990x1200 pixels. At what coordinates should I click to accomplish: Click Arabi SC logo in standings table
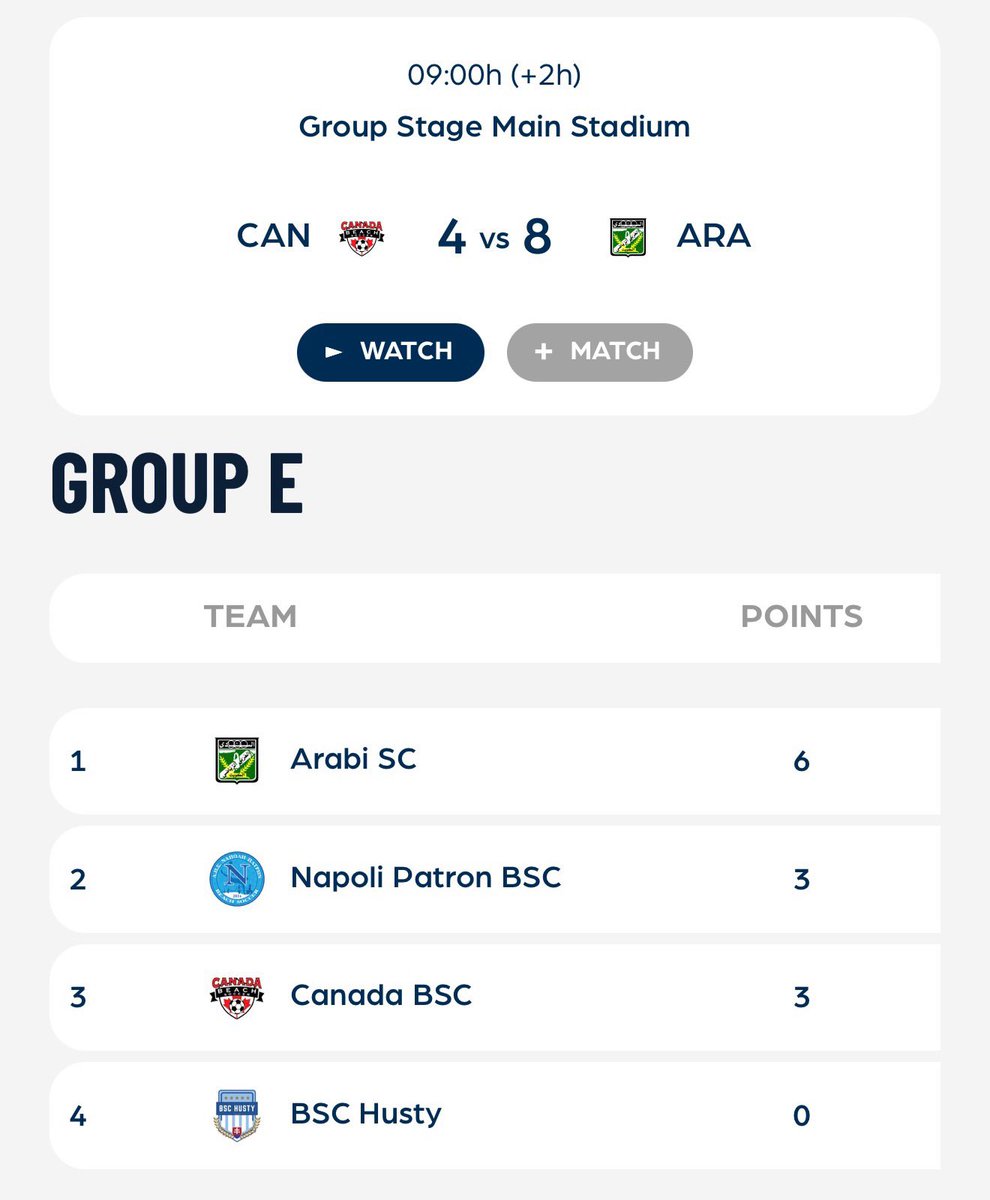[237, 761]
